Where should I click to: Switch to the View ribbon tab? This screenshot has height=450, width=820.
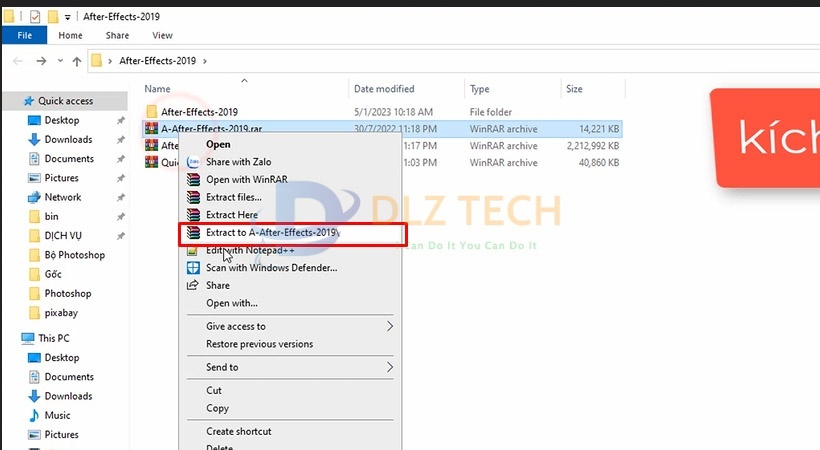click(x=162, y=35)
